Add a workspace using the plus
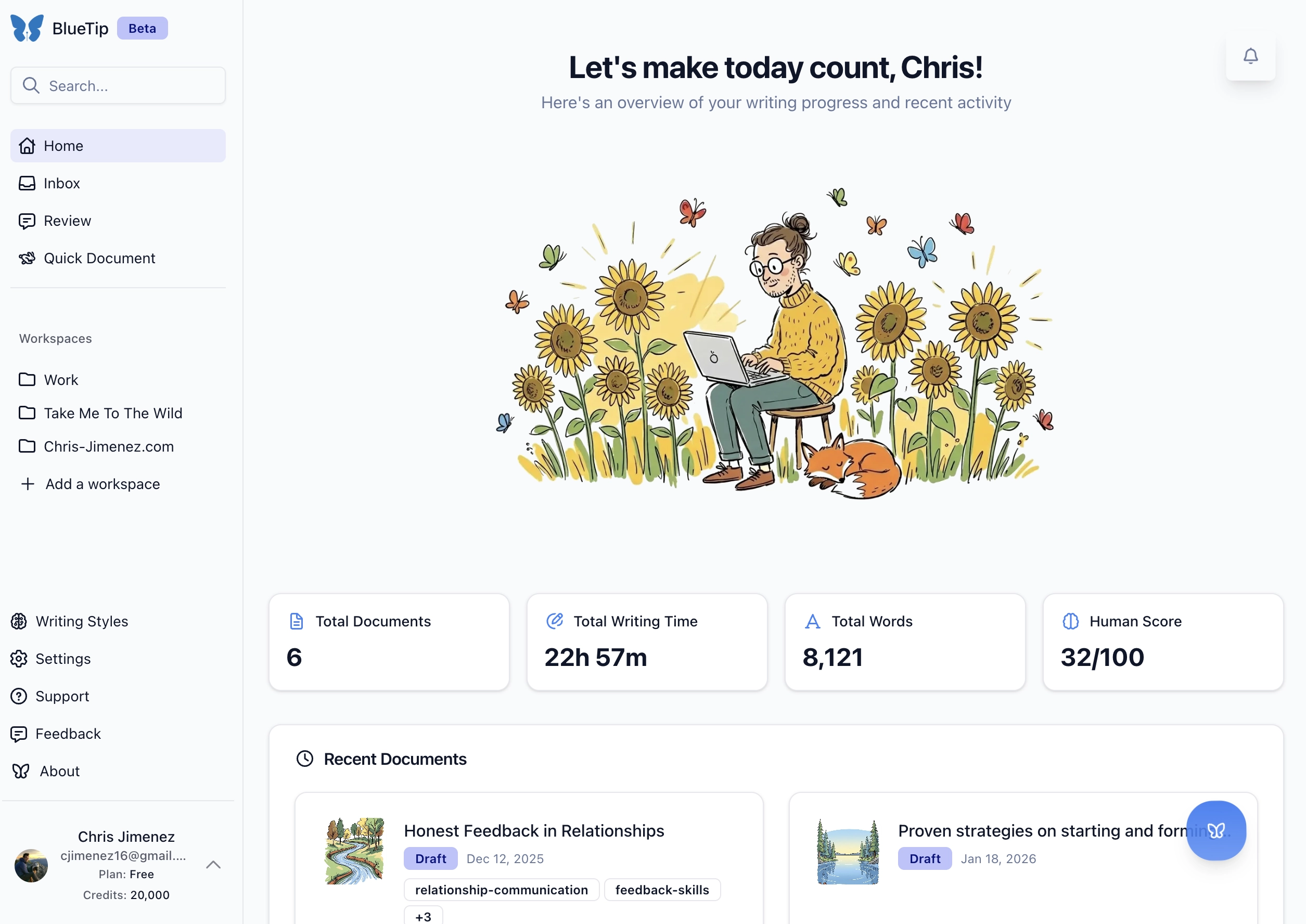This screenshot has width=1306, height=924. 28,484
